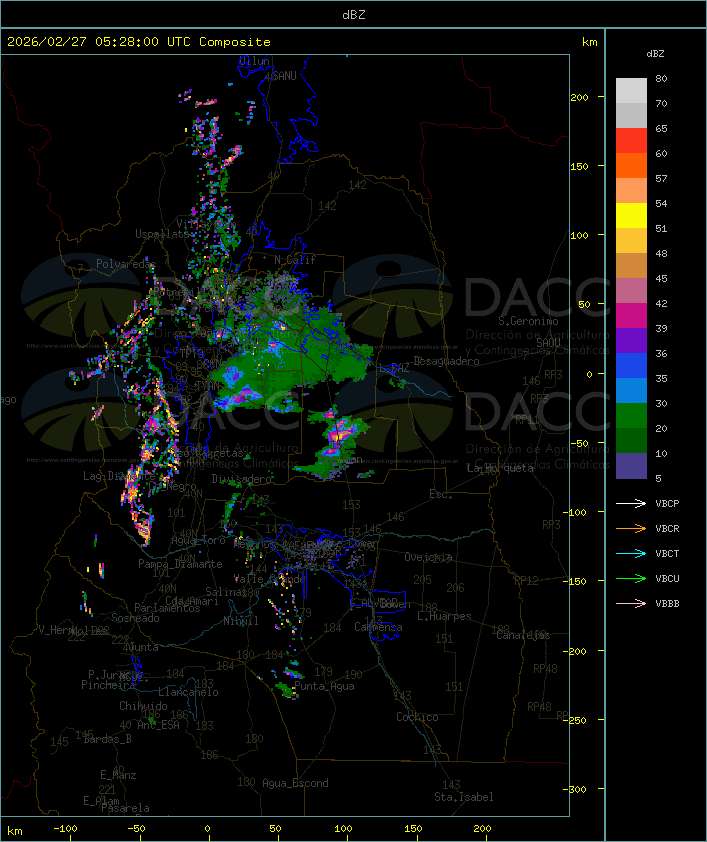Click the Canalejas place label
The image size is (707, 842).
coord(523,635)
